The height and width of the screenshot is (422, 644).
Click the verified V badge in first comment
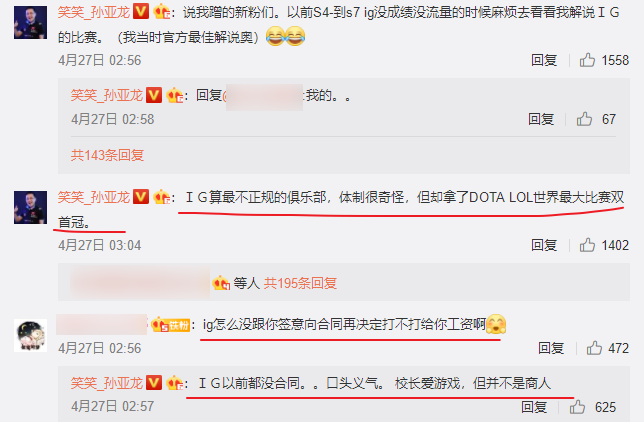coord(141,12)
